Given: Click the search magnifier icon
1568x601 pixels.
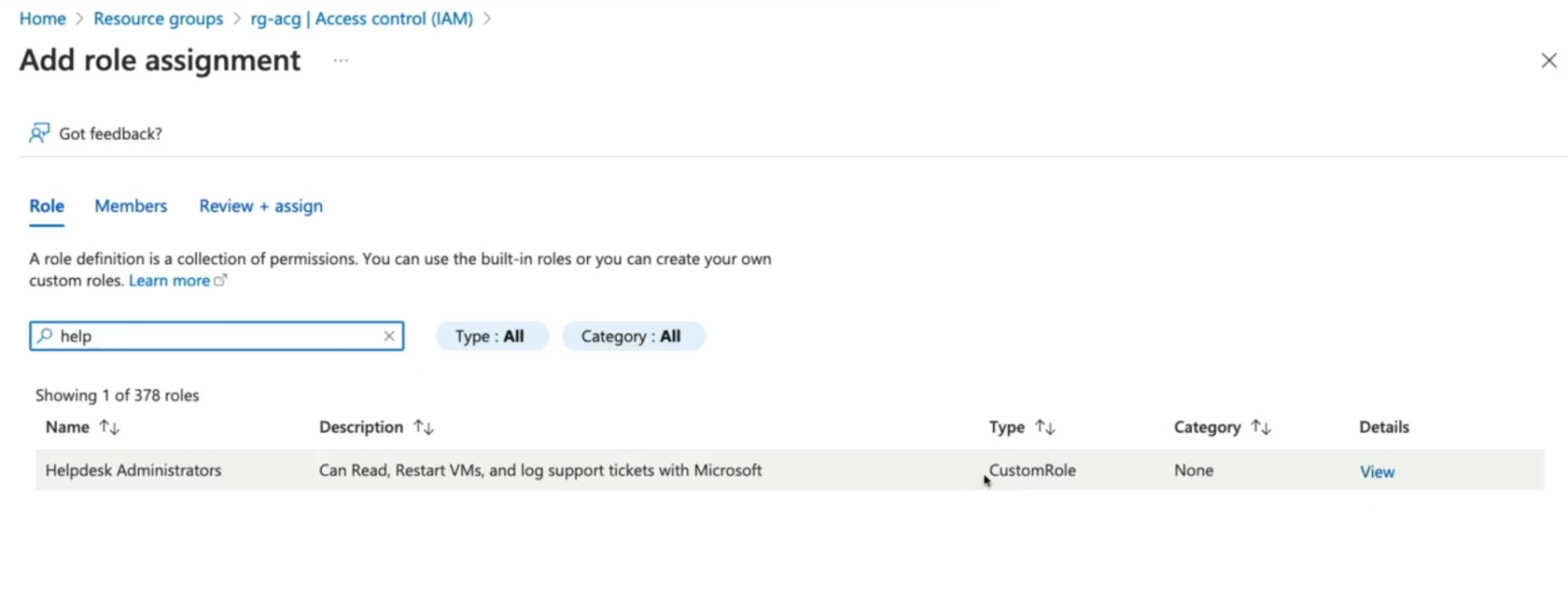Looking at the screenshot, I should coord(45,336).
